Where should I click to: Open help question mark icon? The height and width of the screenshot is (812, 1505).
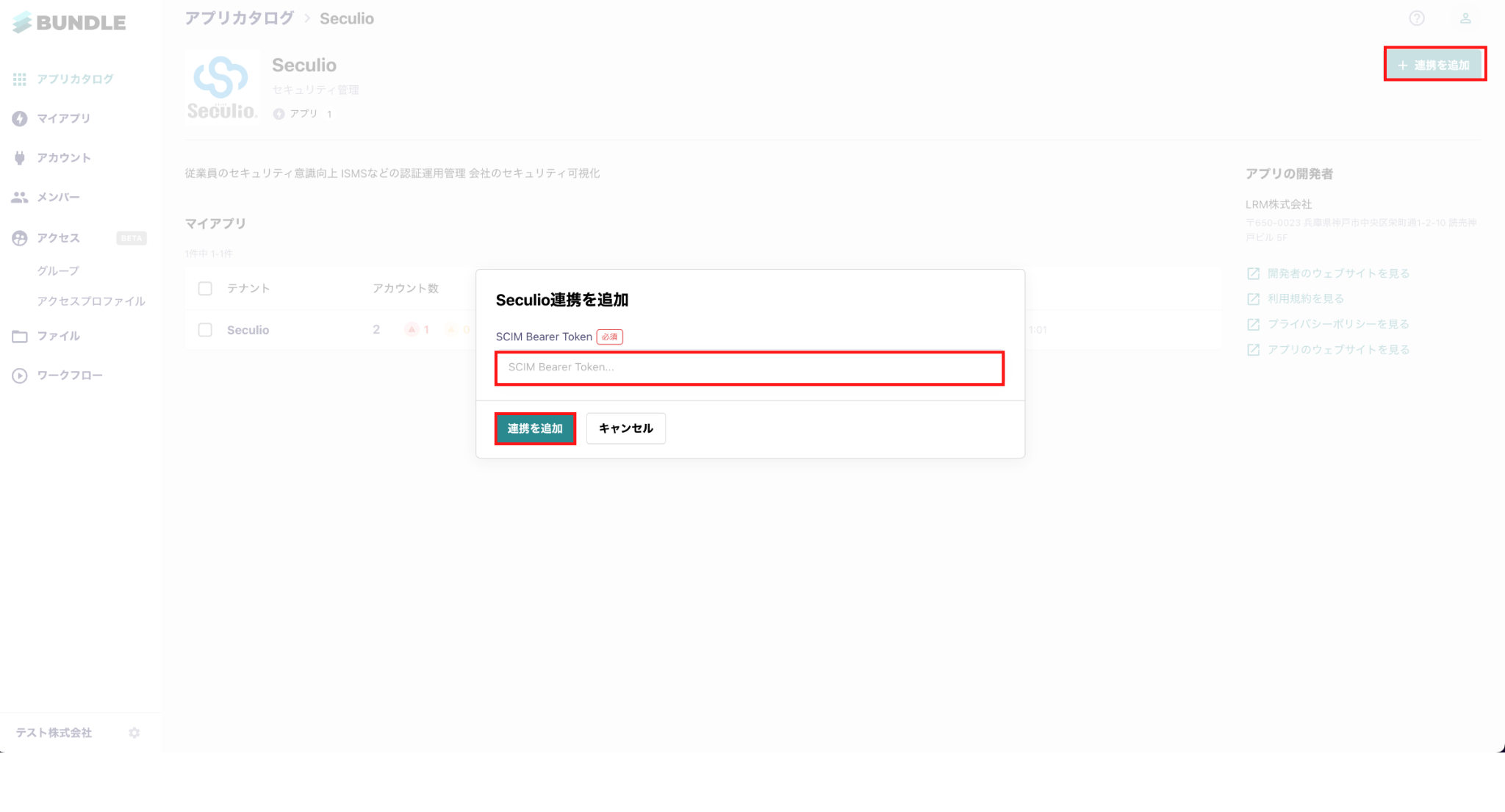(x=1417, y=18)
